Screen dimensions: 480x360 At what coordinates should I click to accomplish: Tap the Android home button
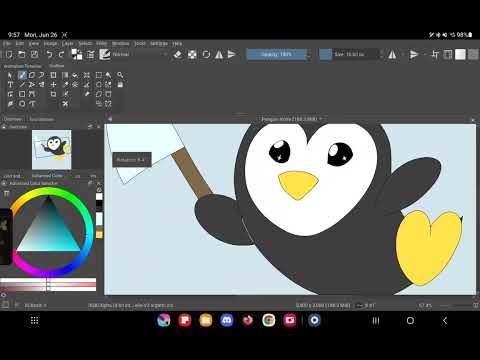[410, 321]
